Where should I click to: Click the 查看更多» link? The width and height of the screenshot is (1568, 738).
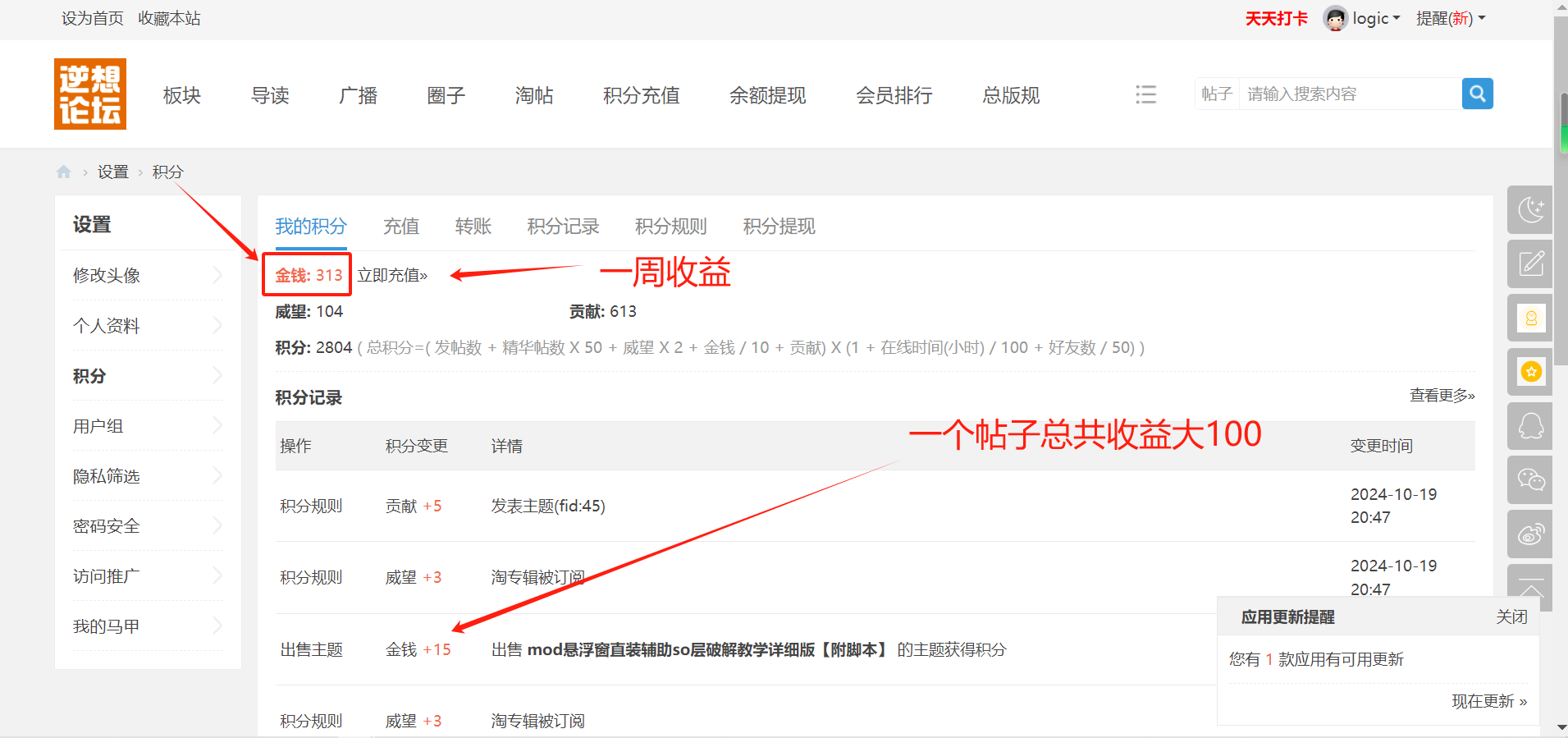tap(1442, 396)
